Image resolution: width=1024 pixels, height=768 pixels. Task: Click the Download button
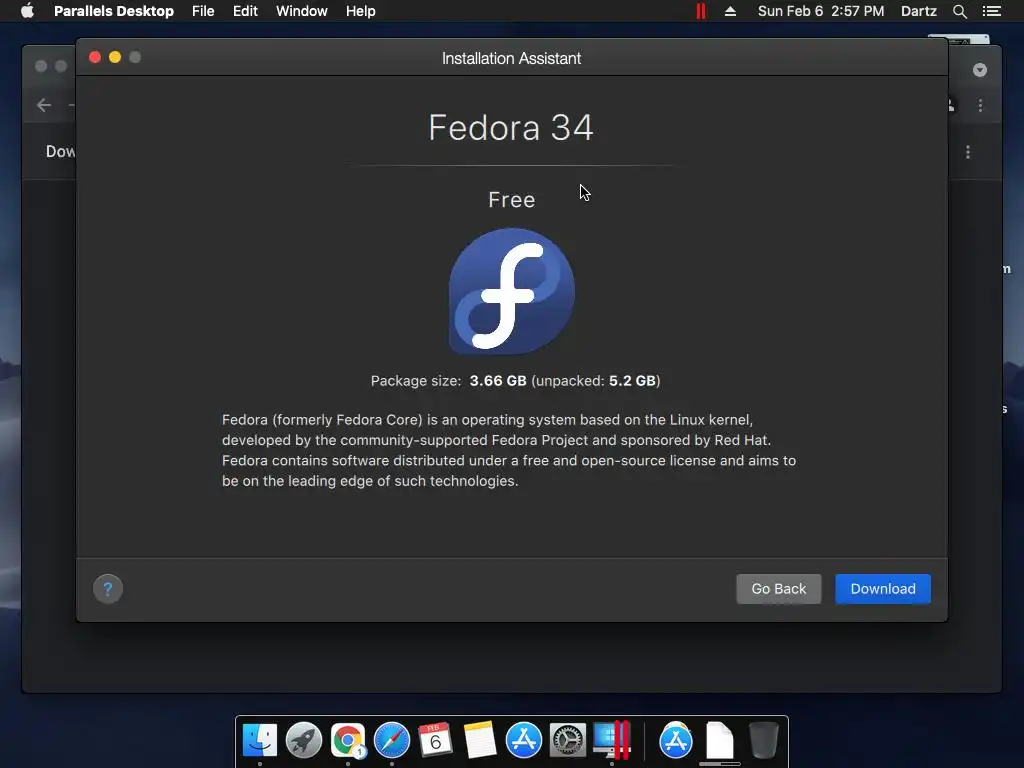pyautogui.click(x=882, y=588)
